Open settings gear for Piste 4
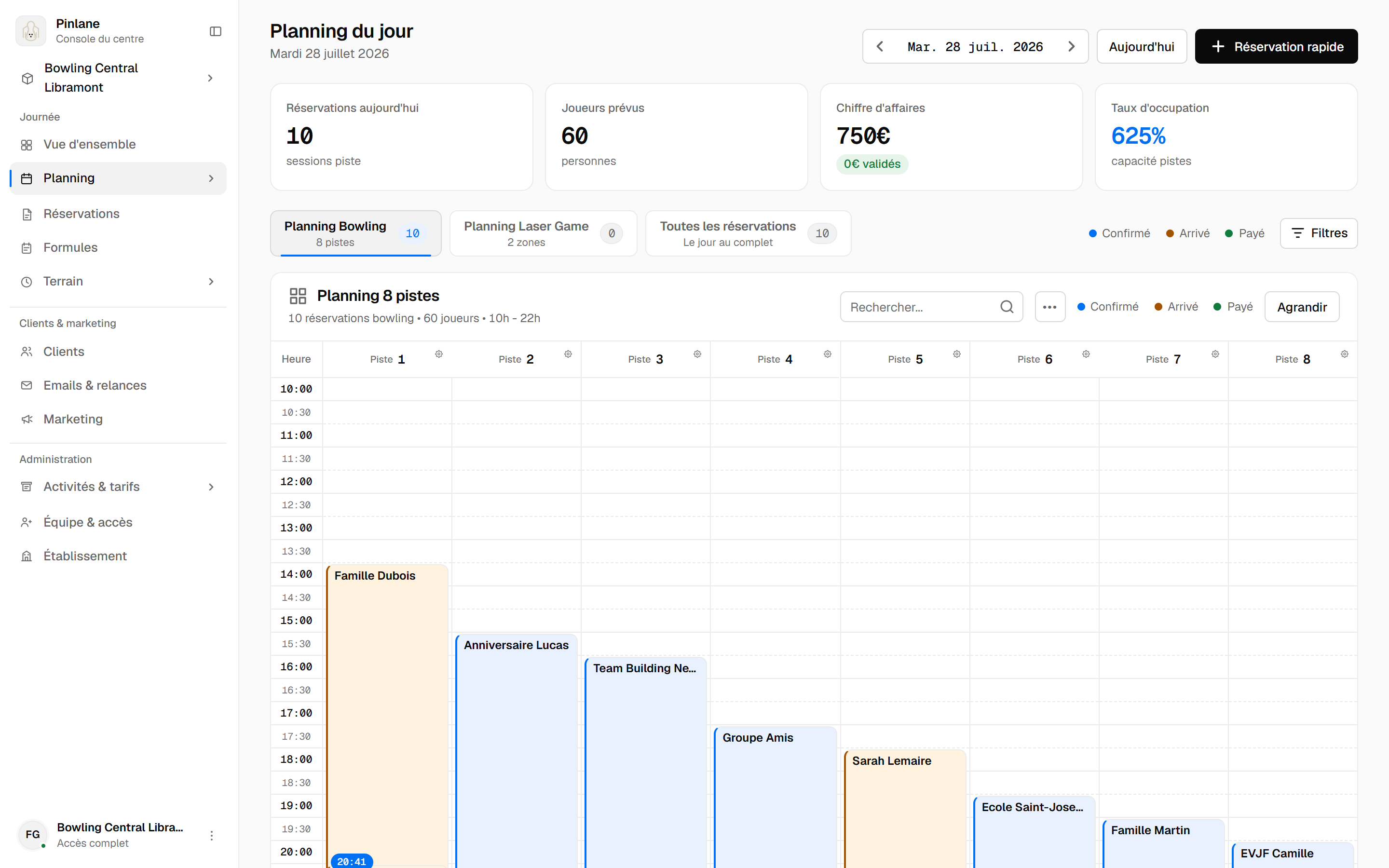 coord(827,354)
